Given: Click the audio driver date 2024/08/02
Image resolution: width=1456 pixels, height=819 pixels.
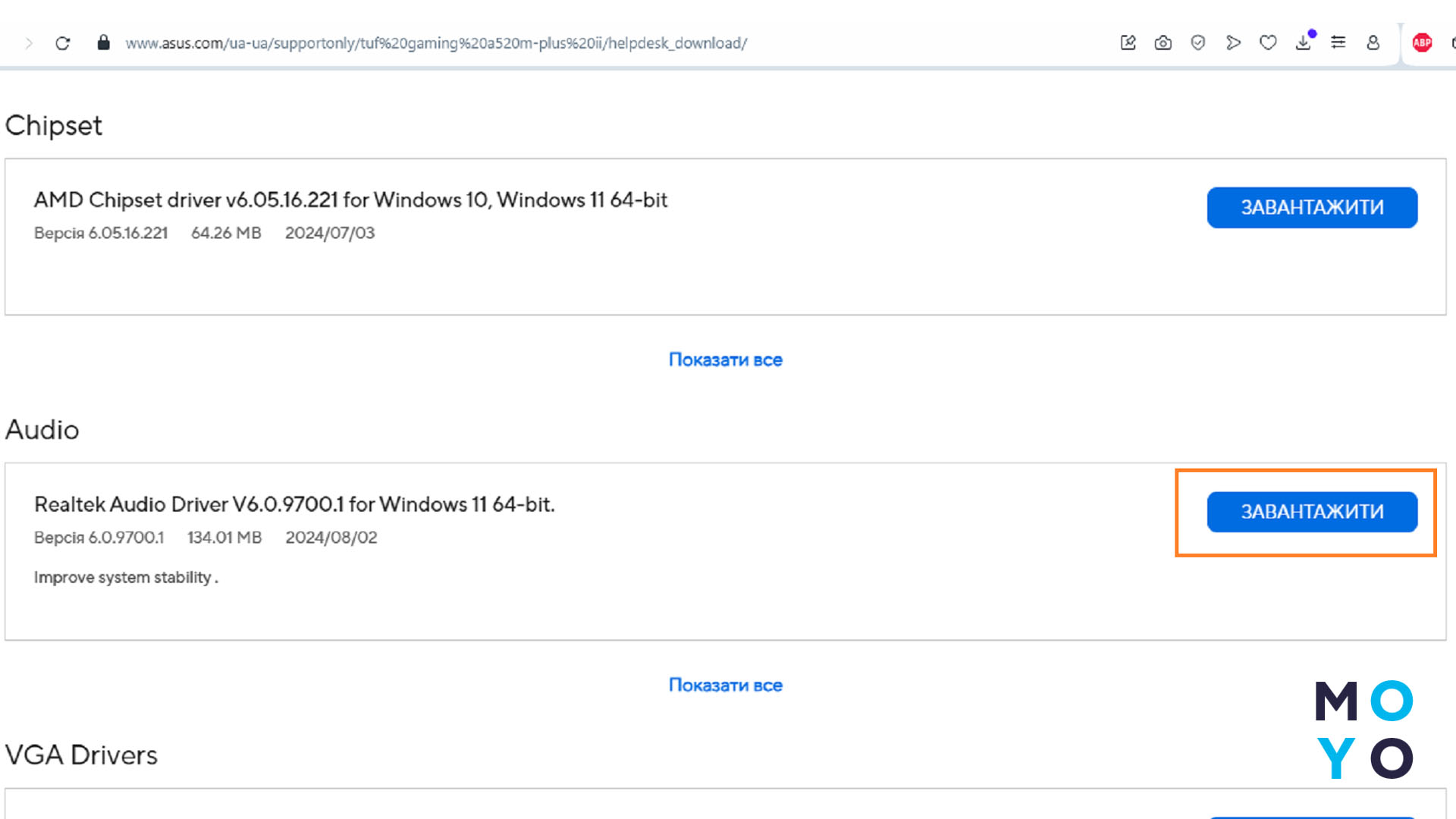Looking at the screenshot, I should click(331, 538).
